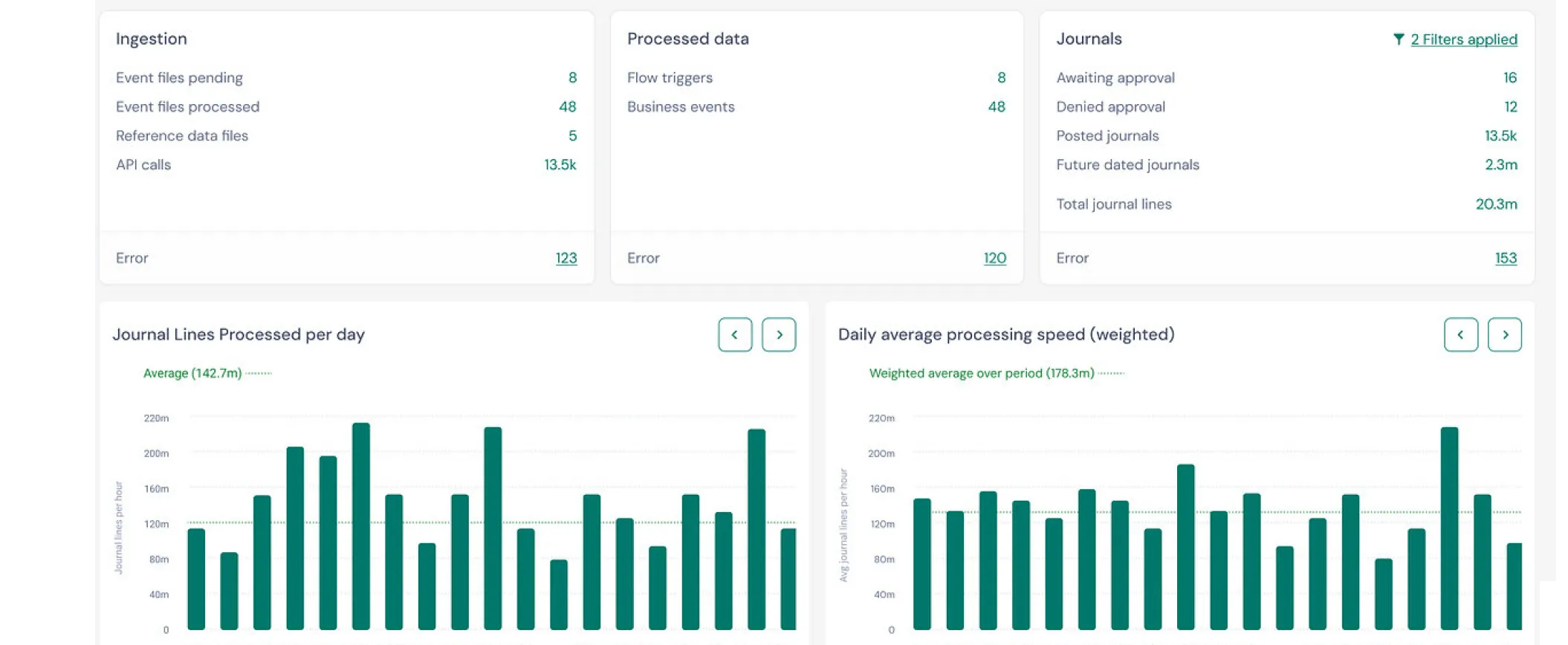Show previous period on Daily average speed chart

(x=1460, y=334)
